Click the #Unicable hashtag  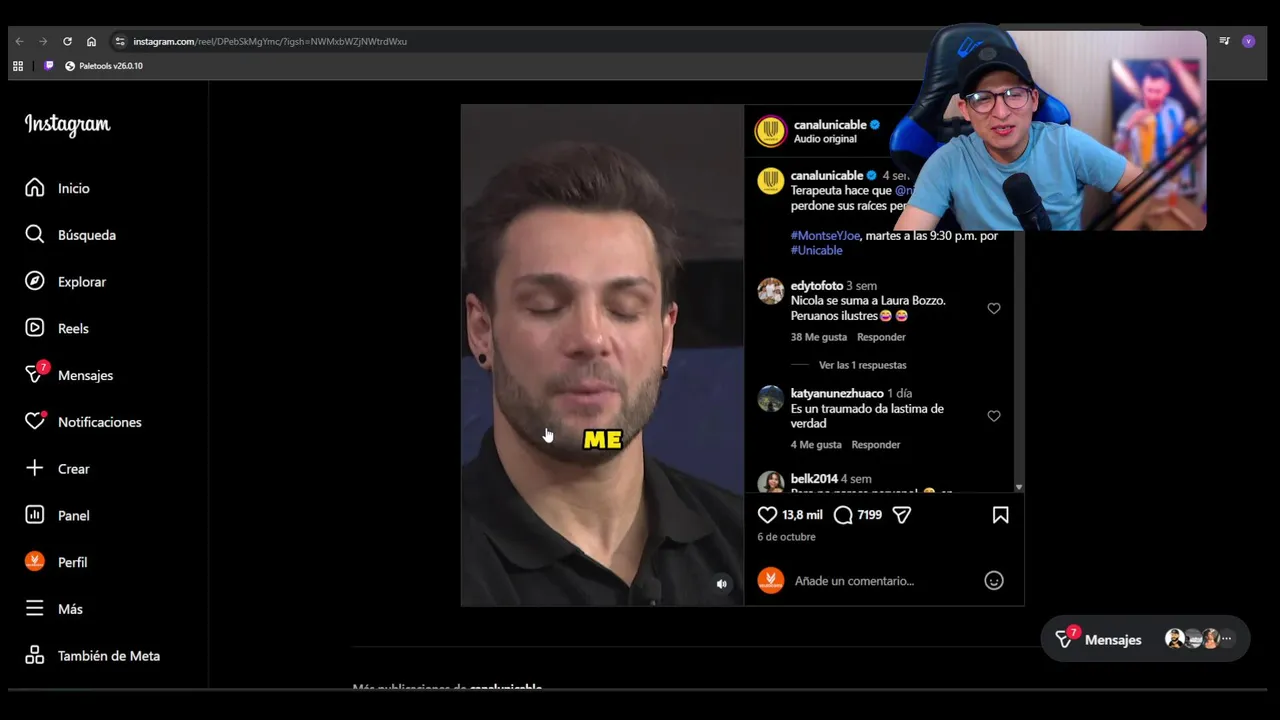(x=816, y=251)
